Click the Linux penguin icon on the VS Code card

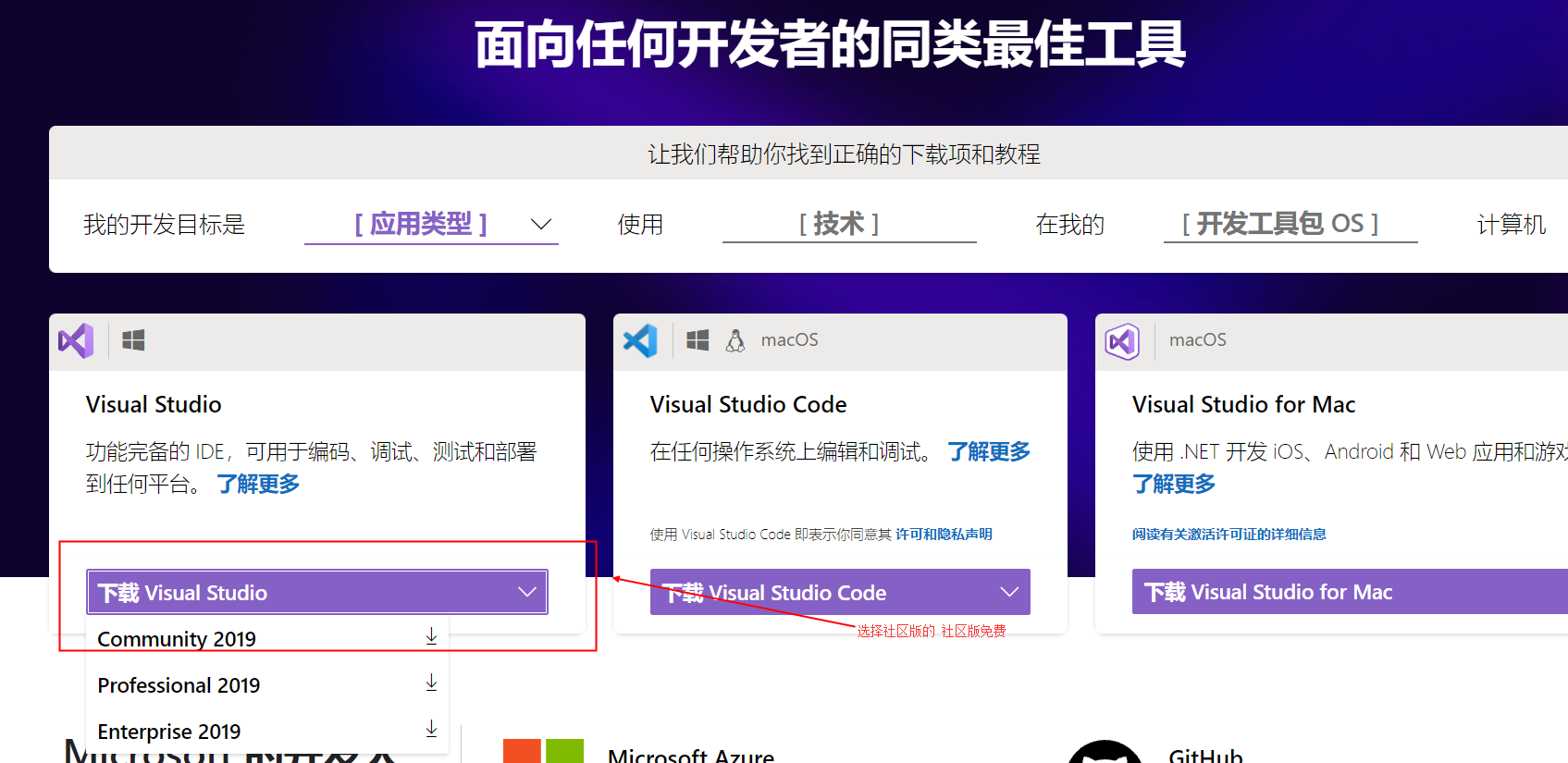735,340
